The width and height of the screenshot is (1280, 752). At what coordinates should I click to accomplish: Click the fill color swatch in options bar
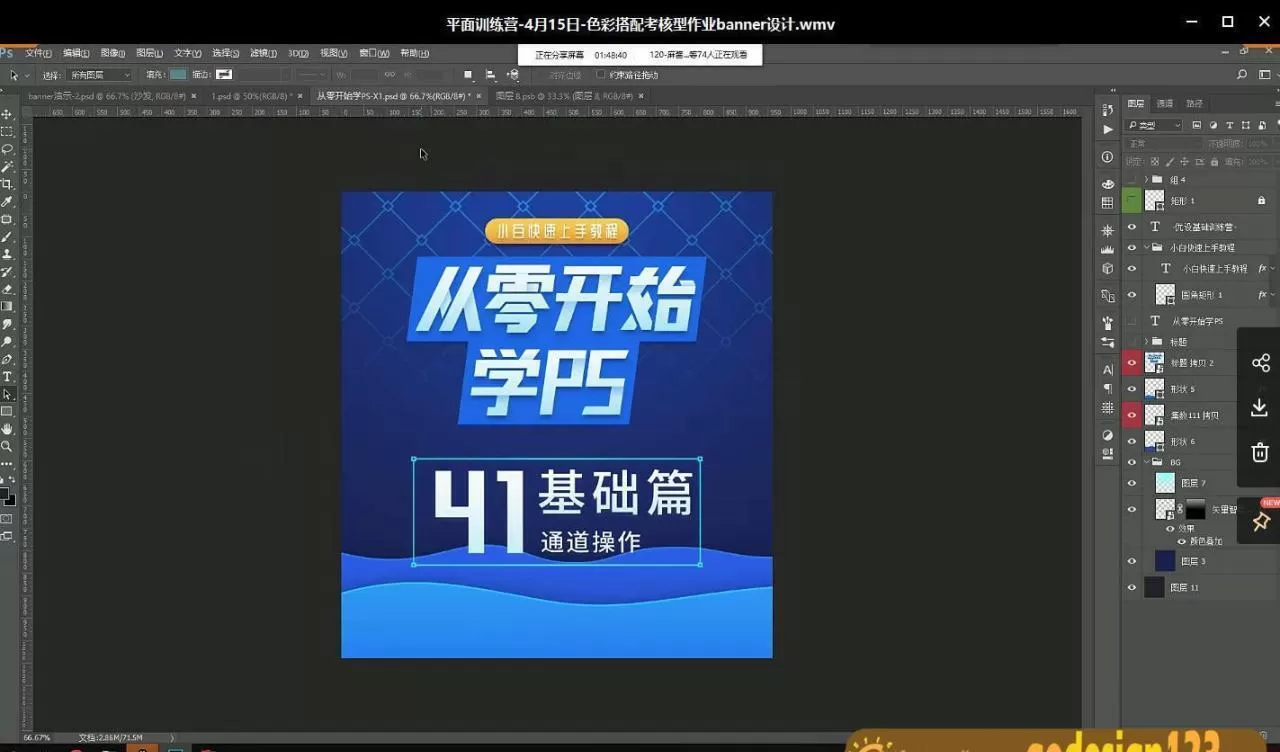[x=178, y=74]
